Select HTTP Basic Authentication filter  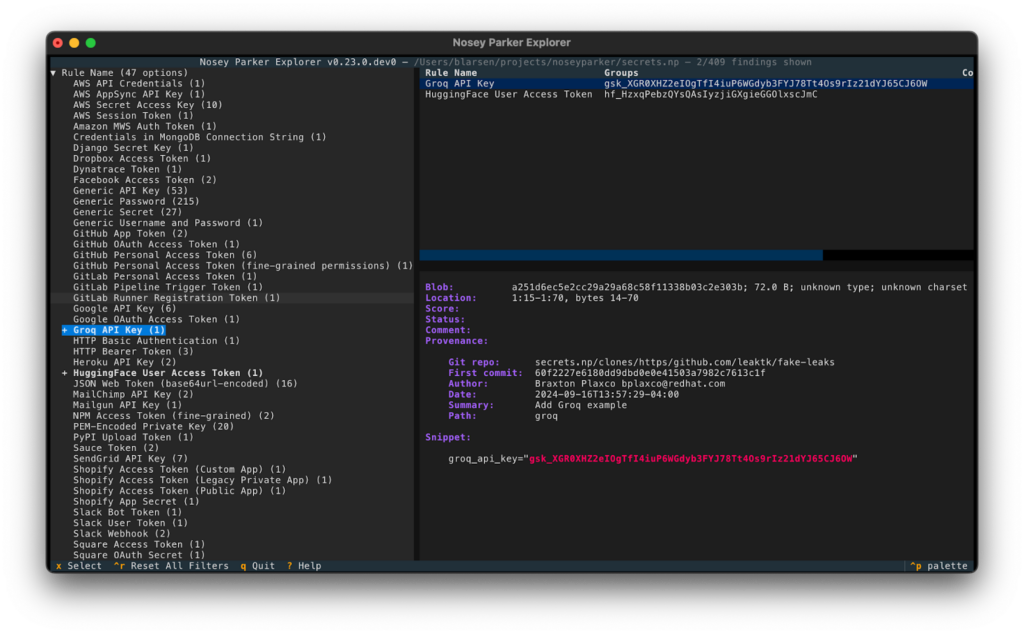156,341
